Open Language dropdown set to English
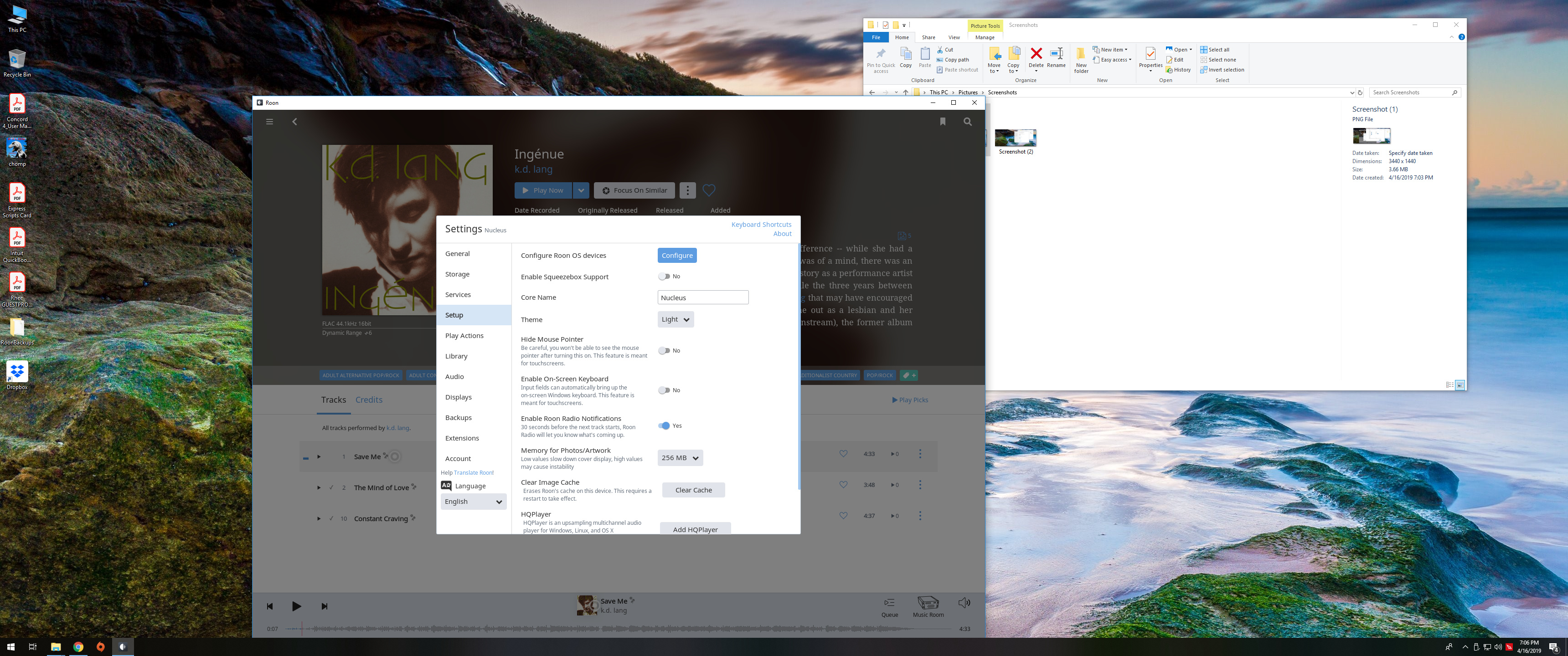The height and width of the screenshot is (656, 1568). pyautogui.click(x=474, y=502)
